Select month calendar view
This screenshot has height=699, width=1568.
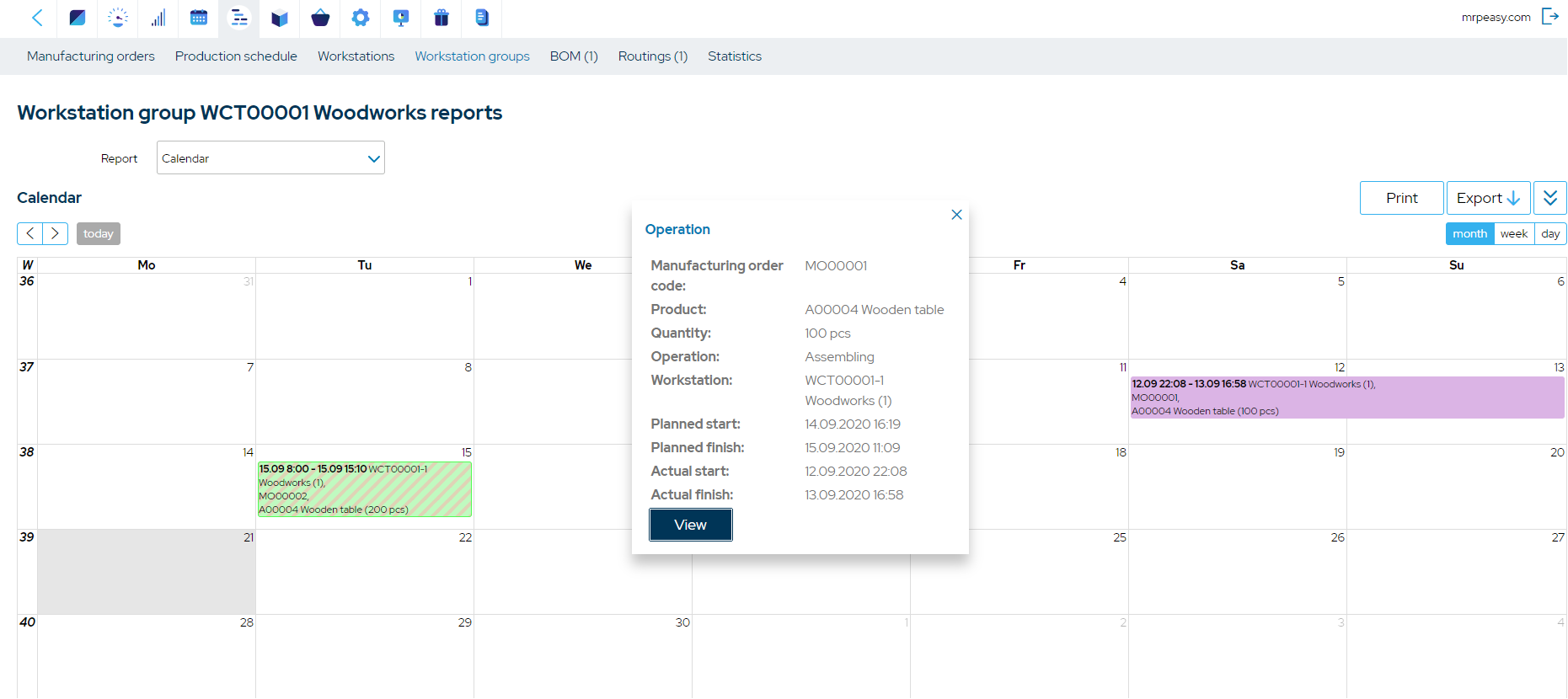(x=1469, y=234)
